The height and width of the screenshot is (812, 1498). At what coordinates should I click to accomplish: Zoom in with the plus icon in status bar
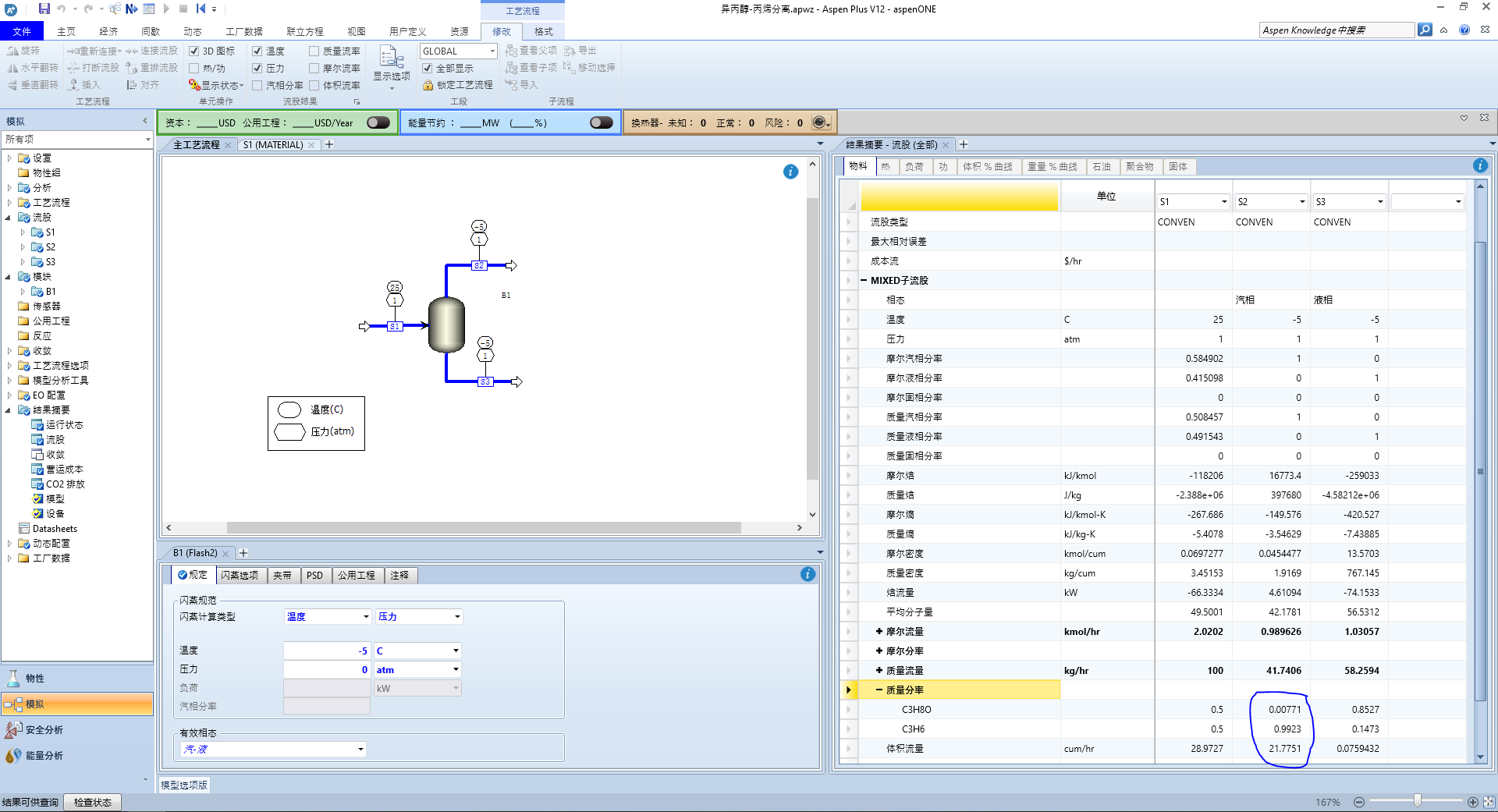pyautogui.click(x=1473, y=802)
